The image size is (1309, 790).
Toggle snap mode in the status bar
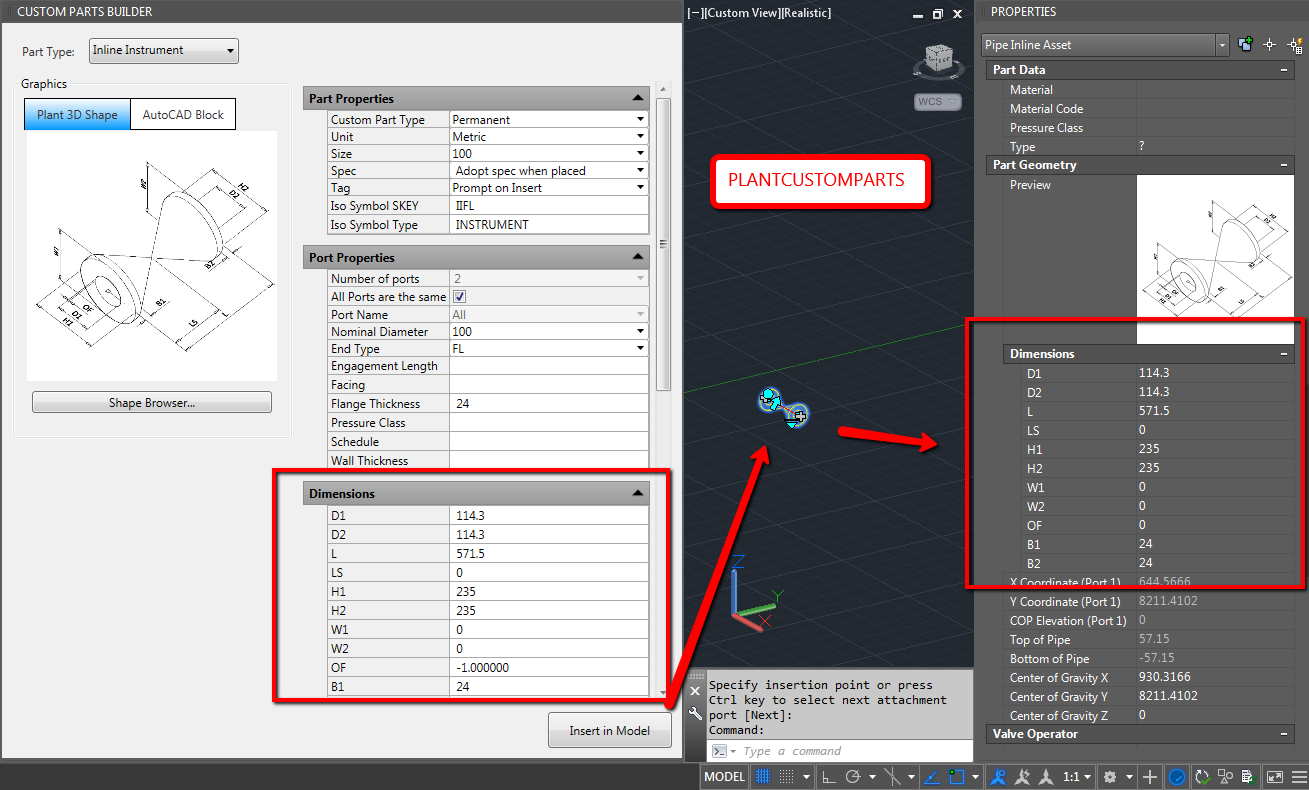787,776
